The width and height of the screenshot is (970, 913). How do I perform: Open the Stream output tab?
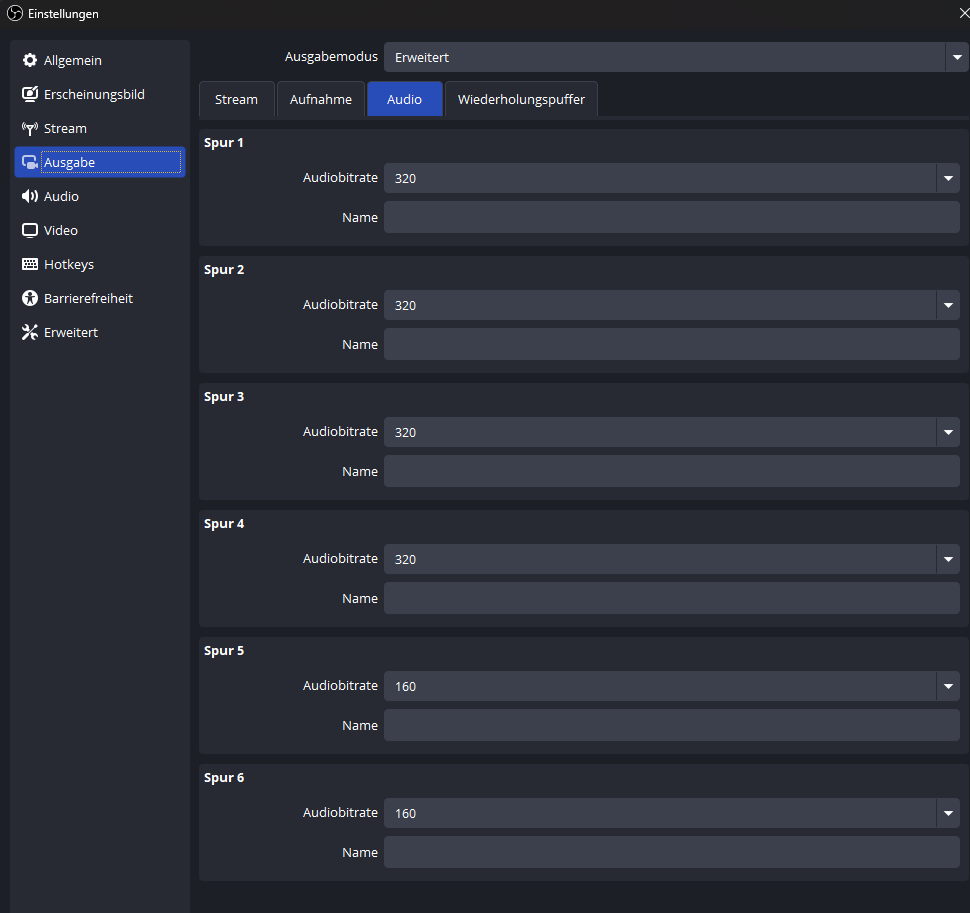(x=236, y=100)
